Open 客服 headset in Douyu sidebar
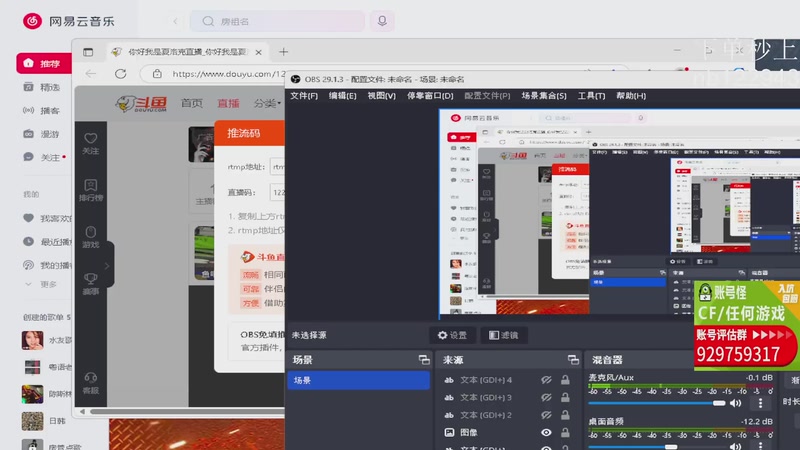The width and height of the screenshot is (800, 450). [91, 383]
